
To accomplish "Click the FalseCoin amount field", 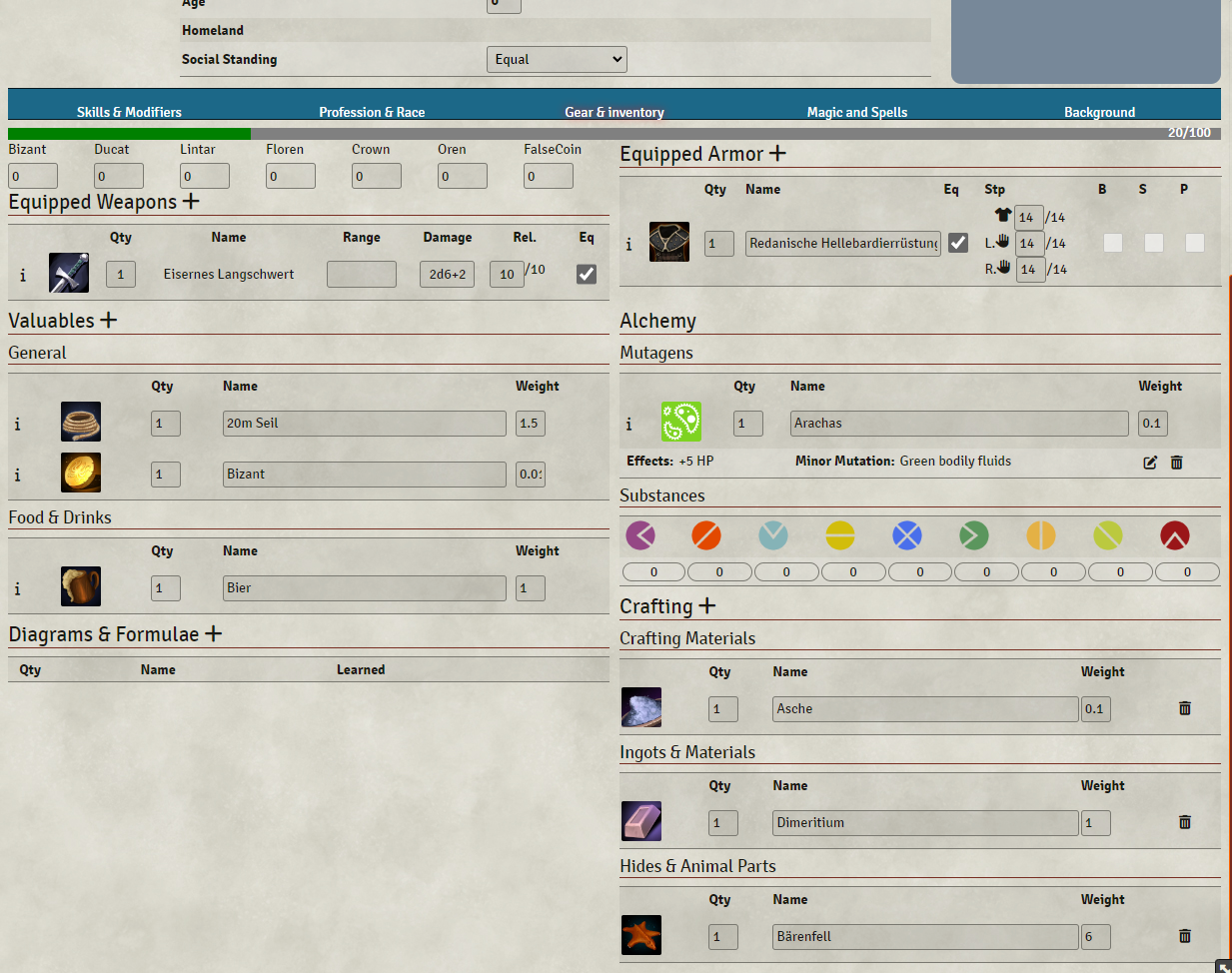I will tap(549, 176).
